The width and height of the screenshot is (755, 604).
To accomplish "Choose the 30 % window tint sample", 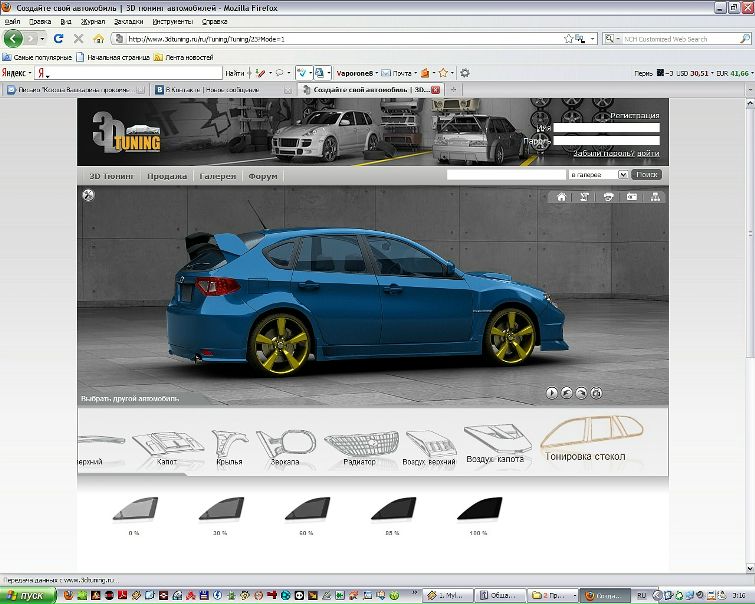I will (x=221, y=515).
